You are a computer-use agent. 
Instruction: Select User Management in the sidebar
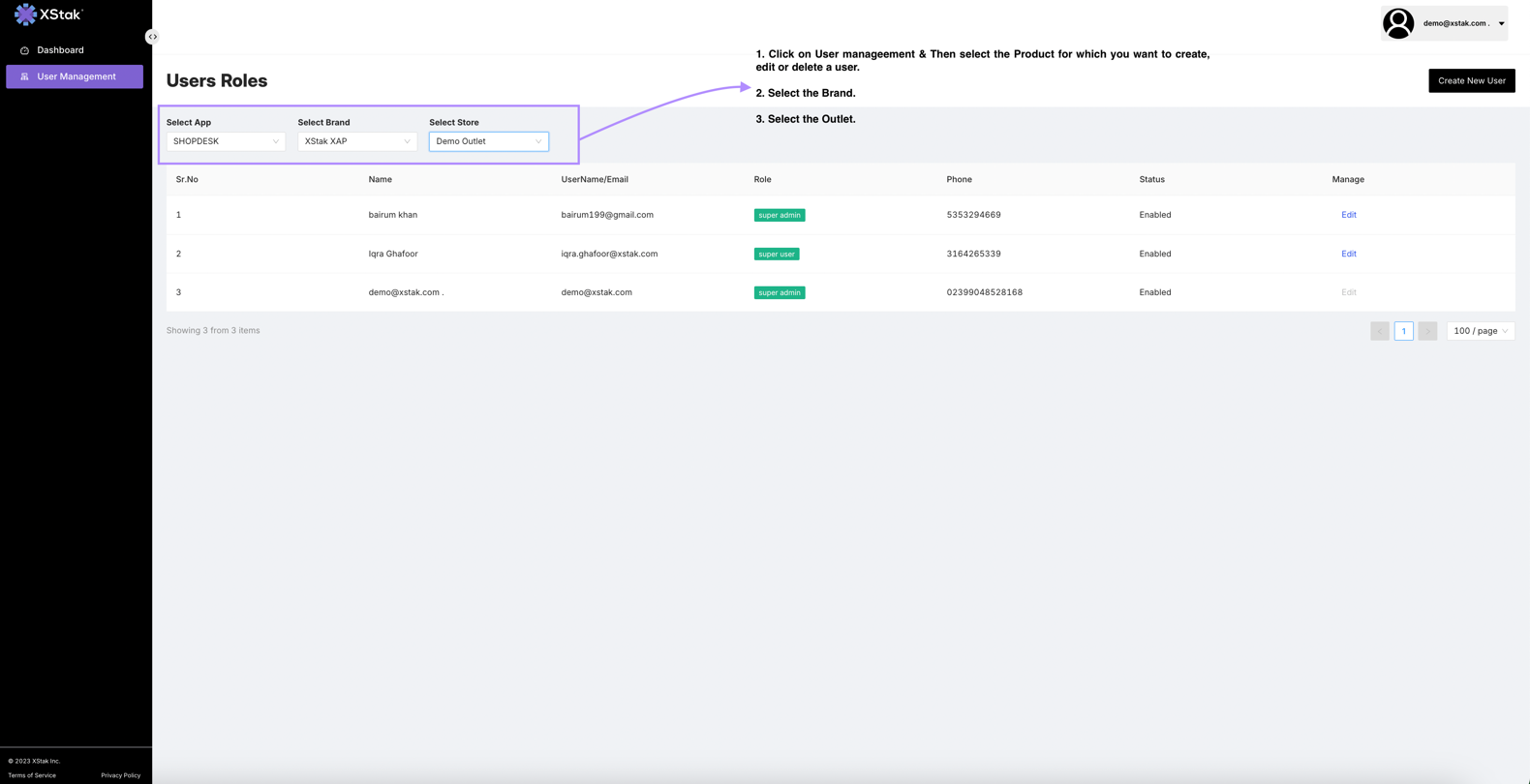pyautogui.click(x=76, y=76)
